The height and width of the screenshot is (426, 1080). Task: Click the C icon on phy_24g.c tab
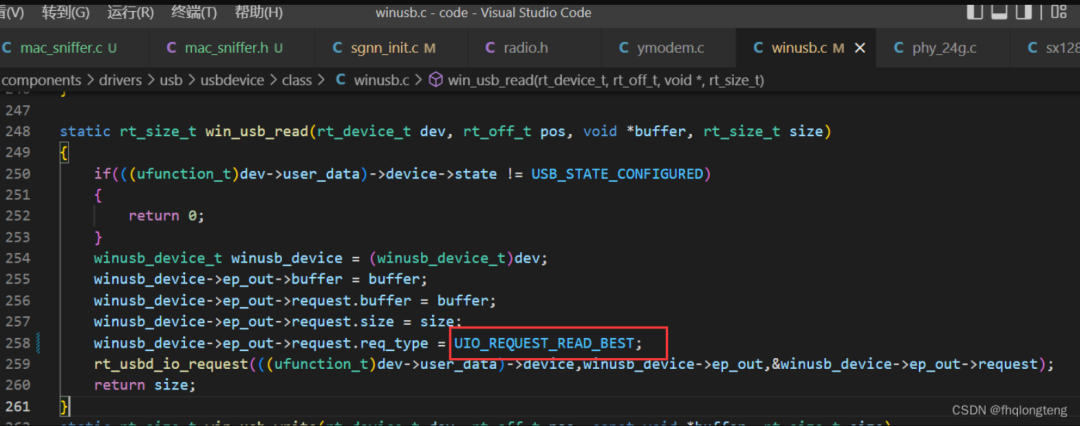point(899,48)
